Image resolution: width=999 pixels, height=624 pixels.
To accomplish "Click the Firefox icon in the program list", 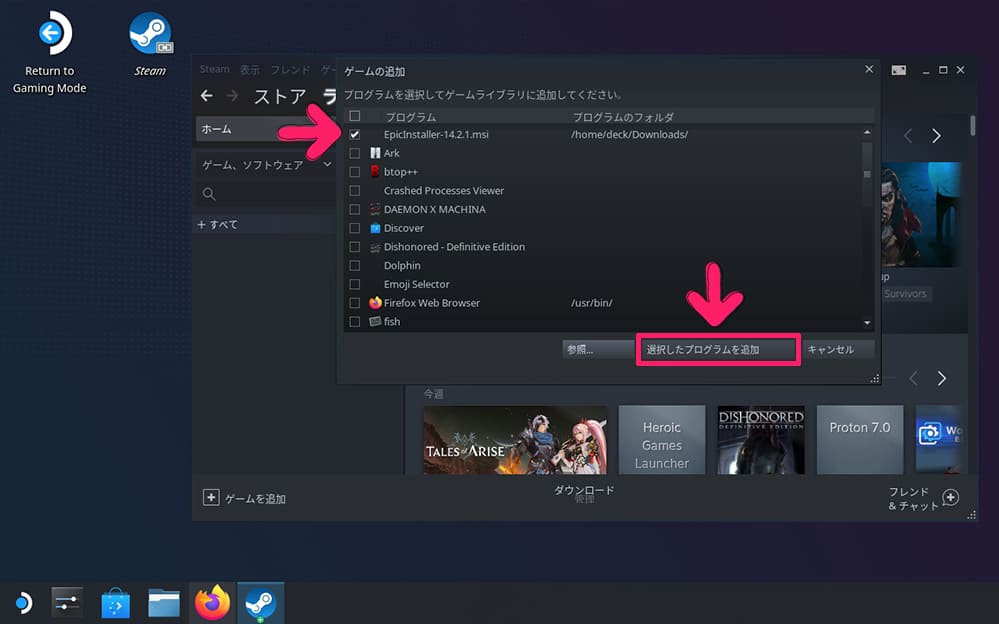I will point(375,303).
